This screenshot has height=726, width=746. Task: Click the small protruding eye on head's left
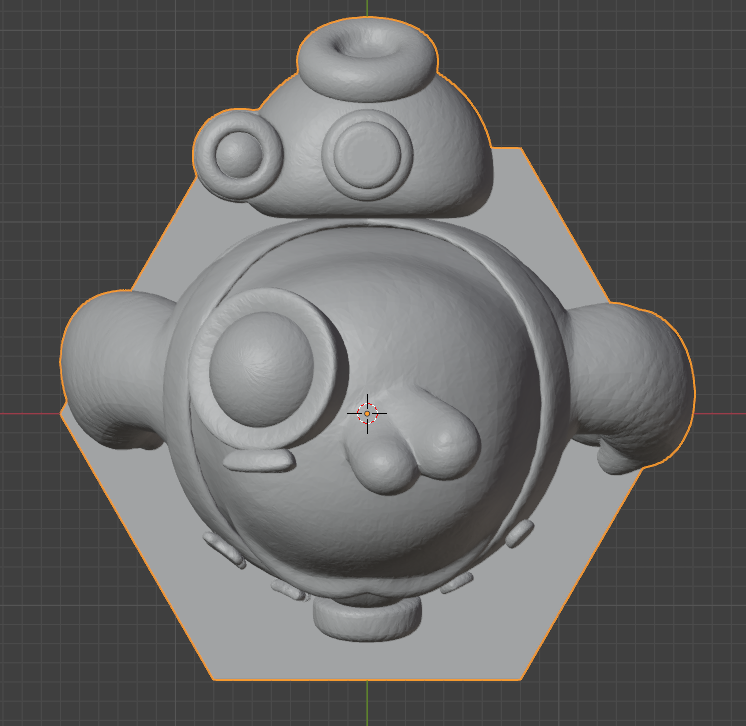(x=238, y=155)
